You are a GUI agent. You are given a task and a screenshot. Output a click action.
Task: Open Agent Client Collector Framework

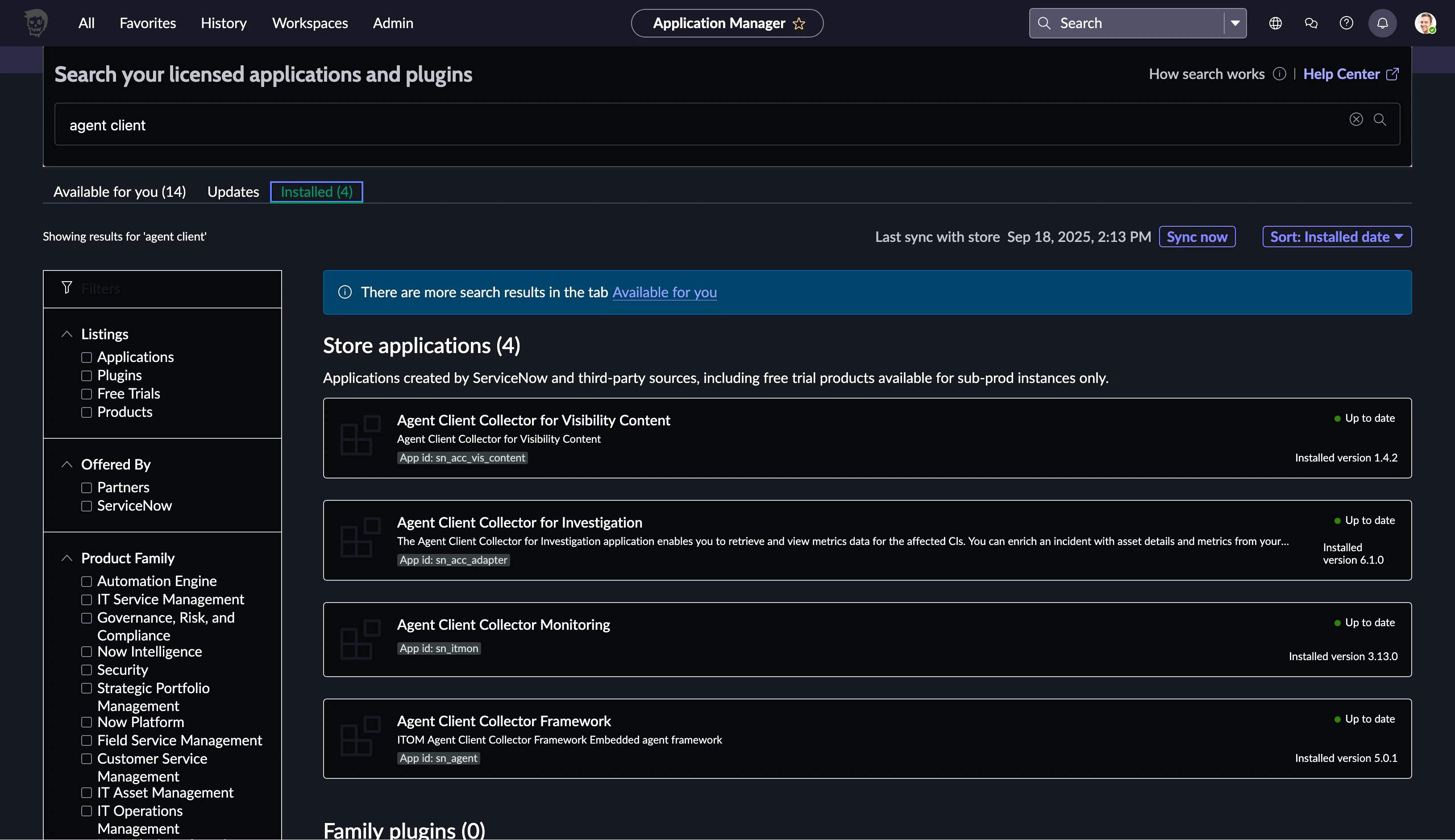(x=503, y=720)
